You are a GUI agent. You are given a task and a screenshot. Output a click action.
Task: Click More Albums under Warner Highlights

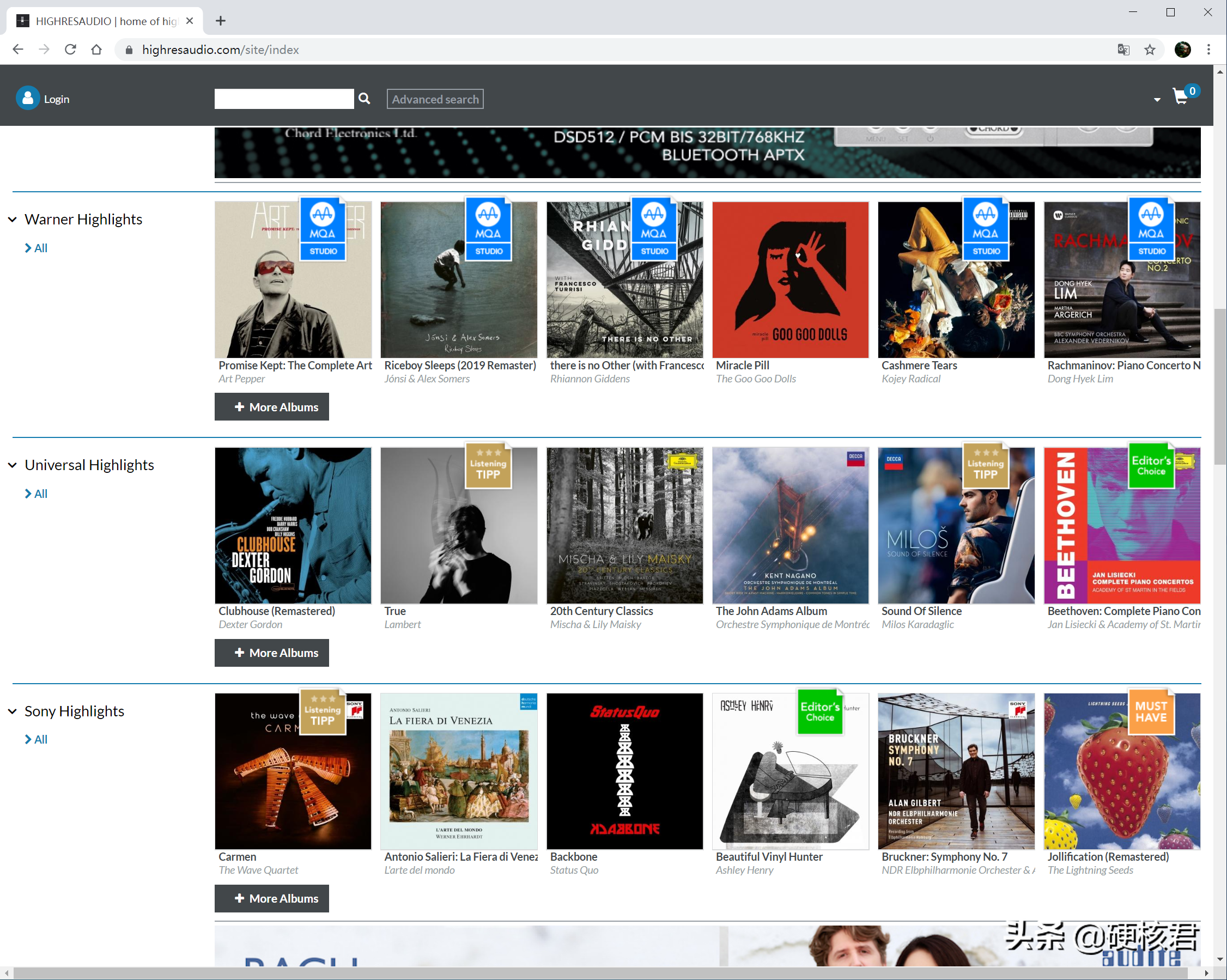coord(271,407)
